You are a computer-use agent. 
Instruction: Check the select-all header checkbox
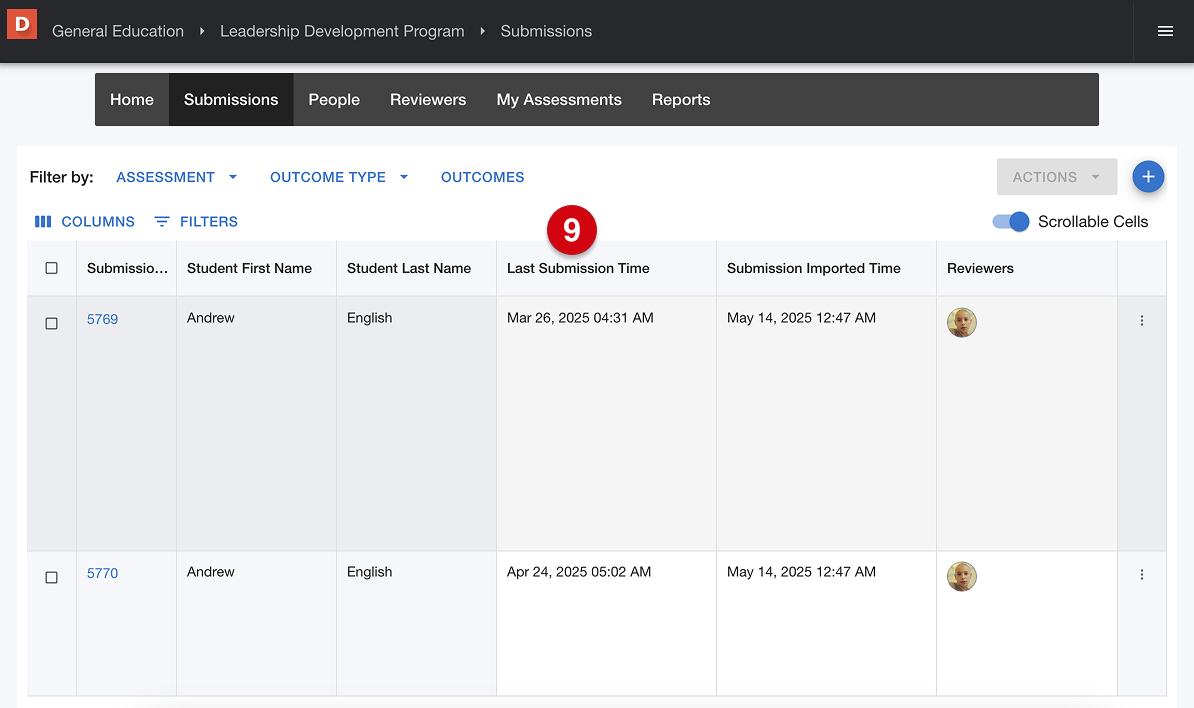click(x=51, y=268)
